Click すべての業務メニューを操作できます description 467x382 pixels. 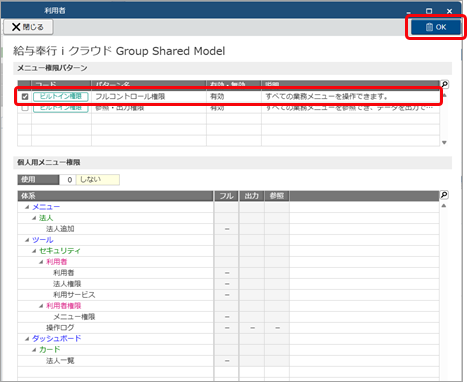pos(327,97)
